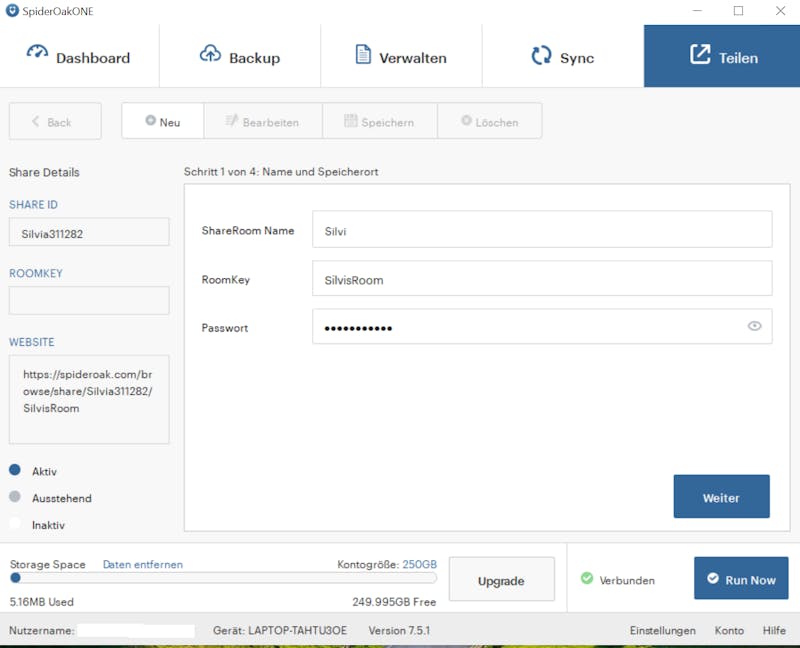The width and height of the screenshot is (800, 648).
Task: Click the Verwalten document icon
Action: pyautogui.click(x=363, y=54)
